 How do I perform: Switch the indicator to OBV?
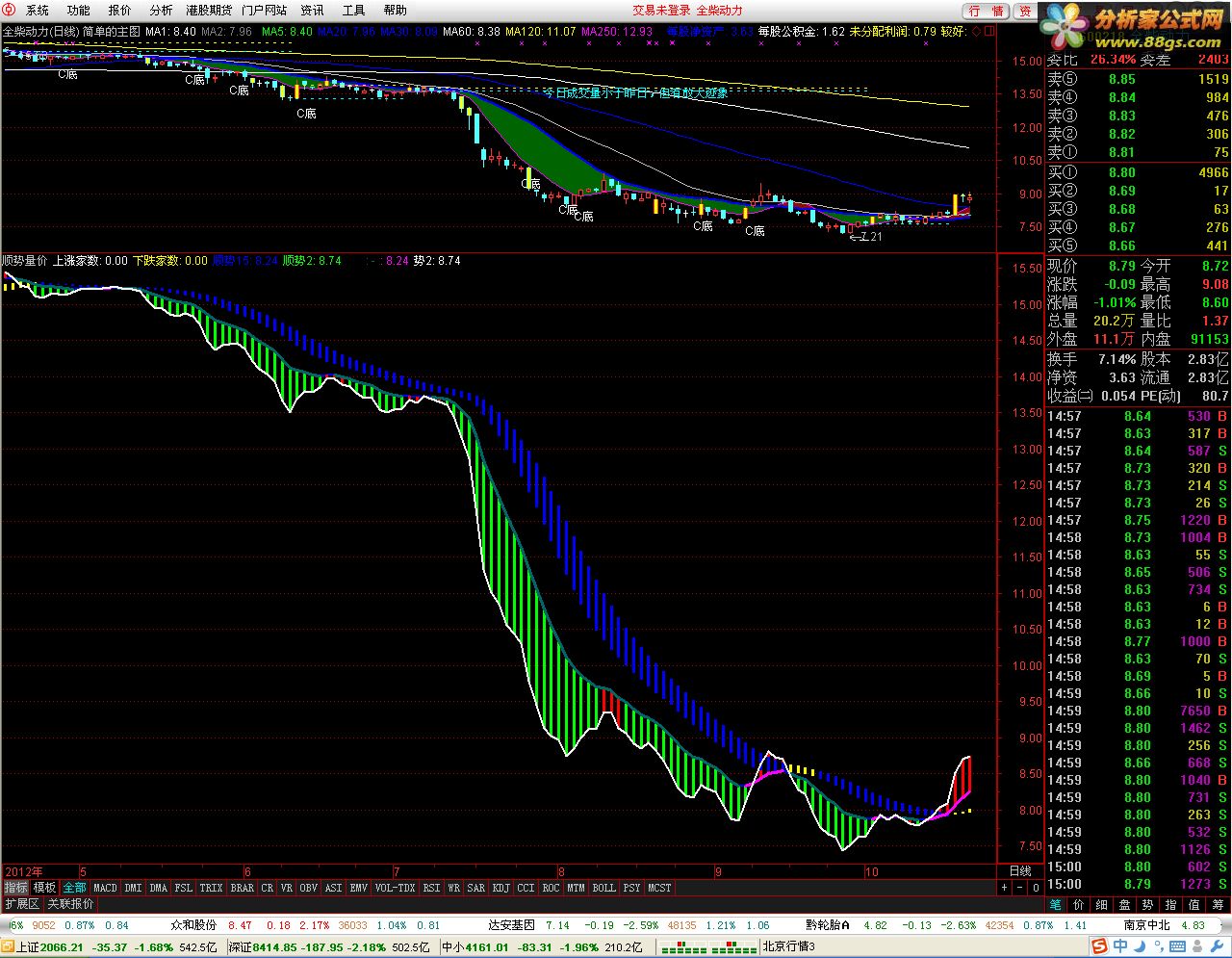[309, 888]
